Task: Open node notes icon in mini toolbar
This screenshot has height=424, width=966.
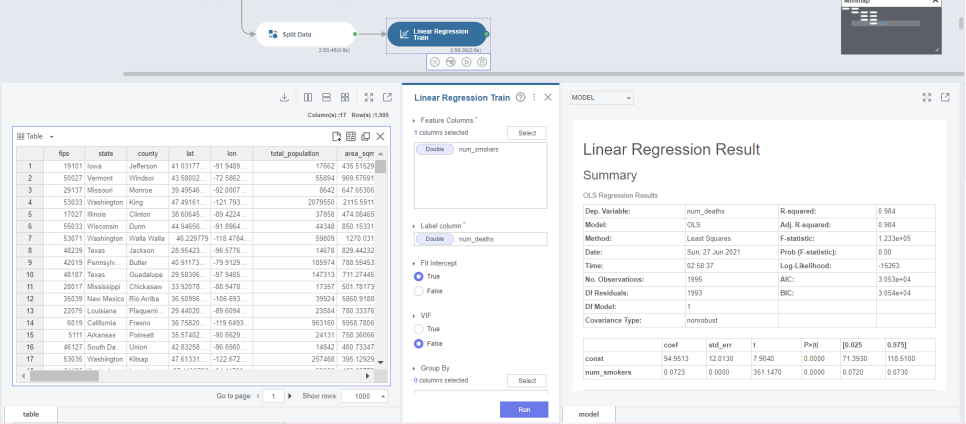Action: pyautogui.click(x=482, y=62)
